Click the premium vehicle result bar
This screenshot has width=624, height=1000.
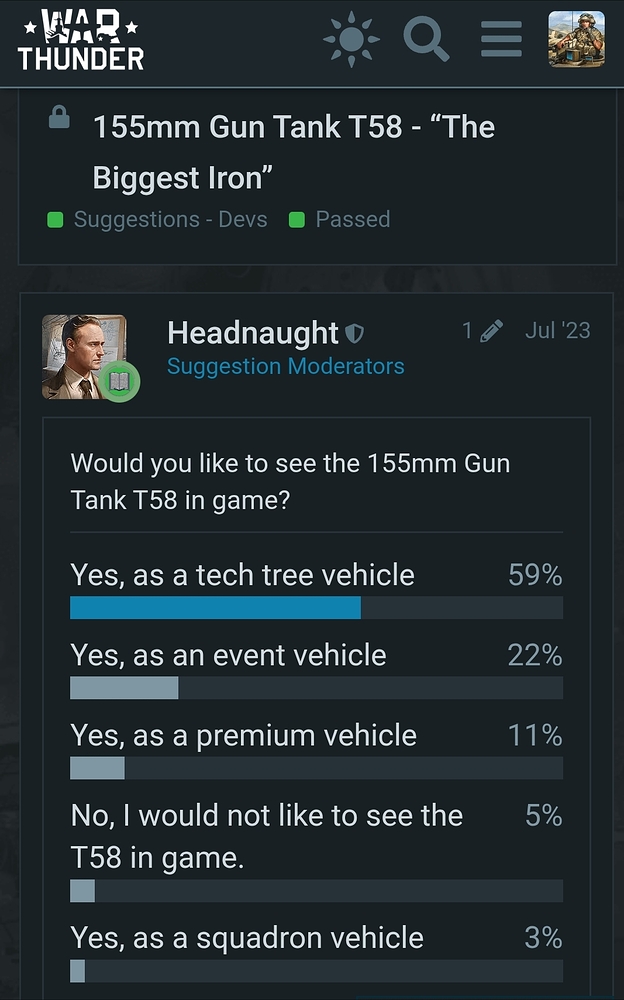(316, 768)
